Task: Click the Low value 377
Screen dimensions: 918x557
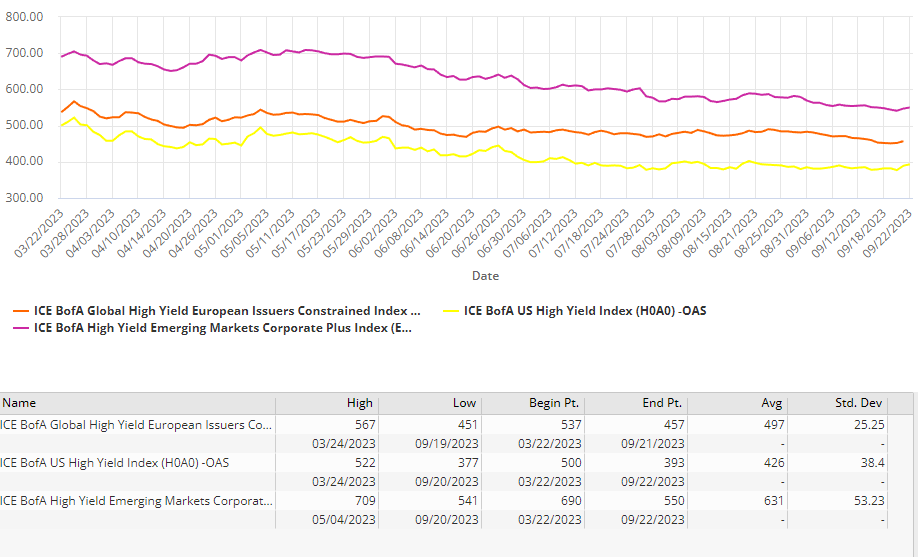Action: point(468,463)
